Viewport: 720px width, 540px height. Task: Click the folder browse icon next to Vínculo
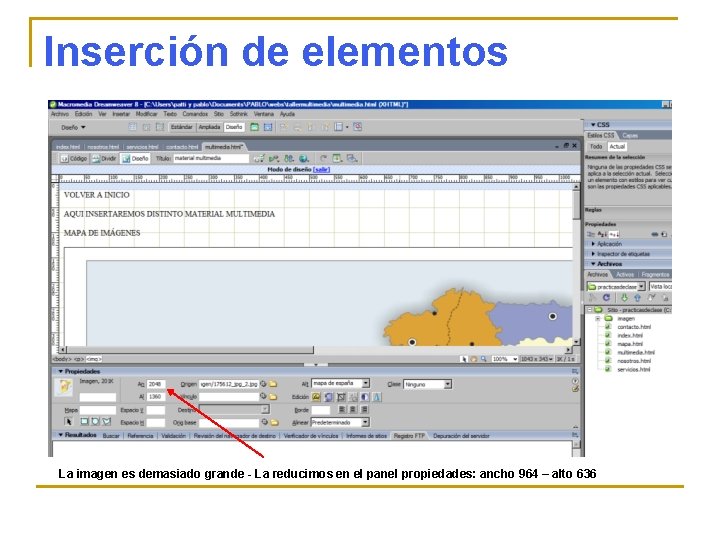pos(273,396)
